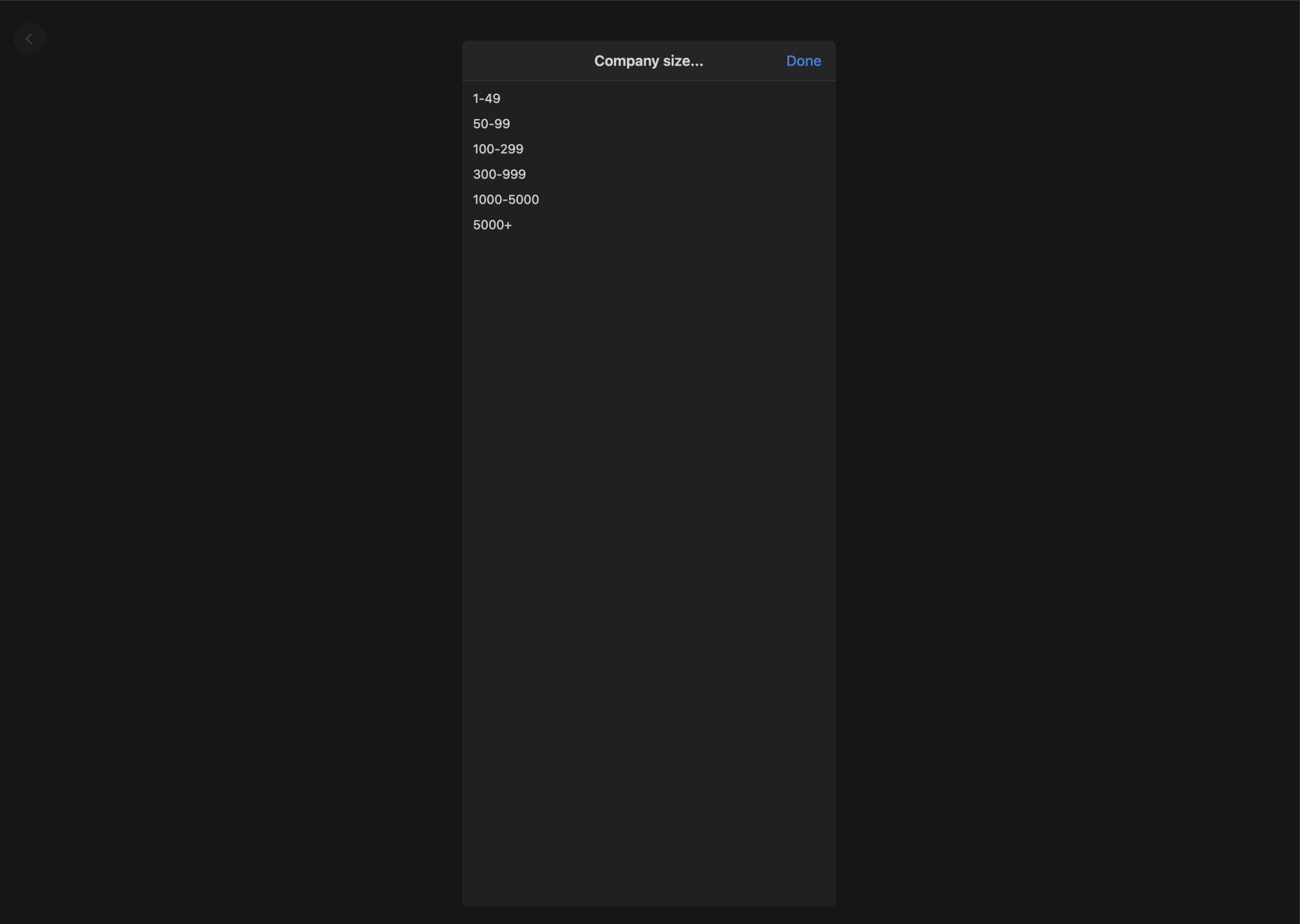Click the back chevron icon
This screenshot has height=924, width=1300.
pyautogui.click(x=29, y=39)
